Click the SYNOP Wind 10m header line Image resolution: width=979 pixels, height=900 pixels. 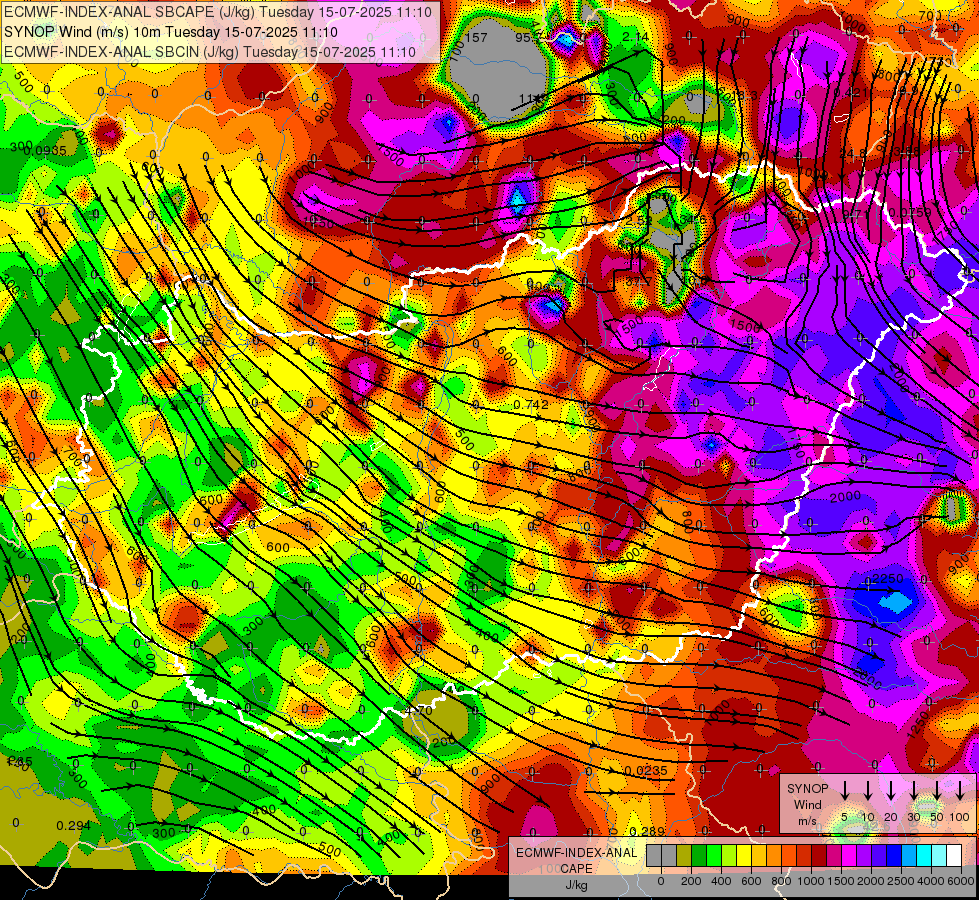click(171, 32)
